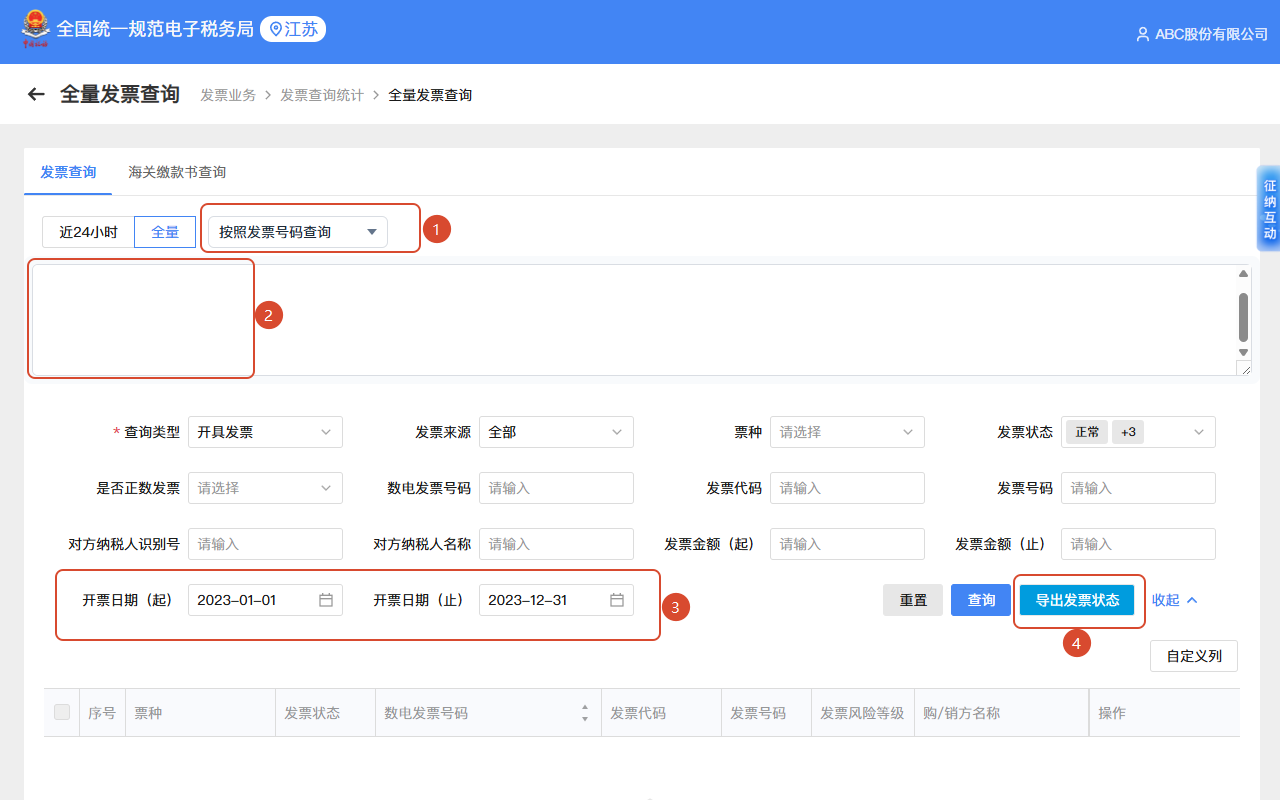Open the 开票日期（起） calendar picker
This screenshot has width=1280, height=800.
click(325, 600)
